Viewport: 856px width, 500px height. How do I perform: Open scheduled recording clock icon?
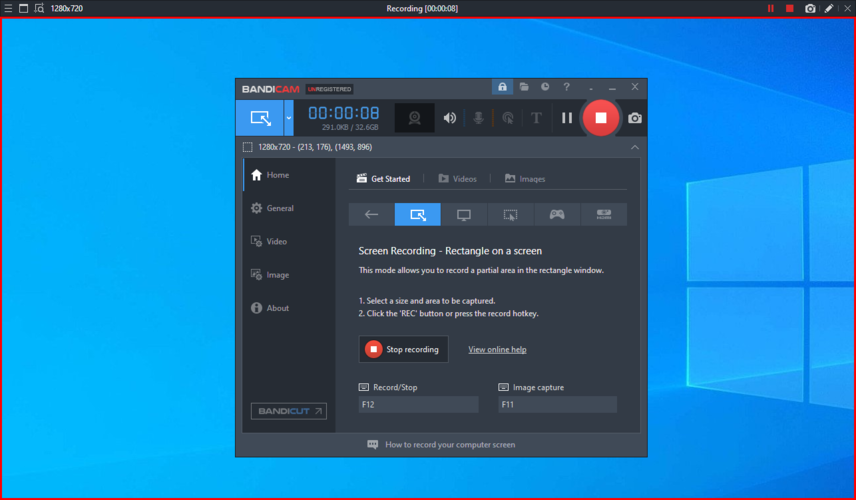545,87
